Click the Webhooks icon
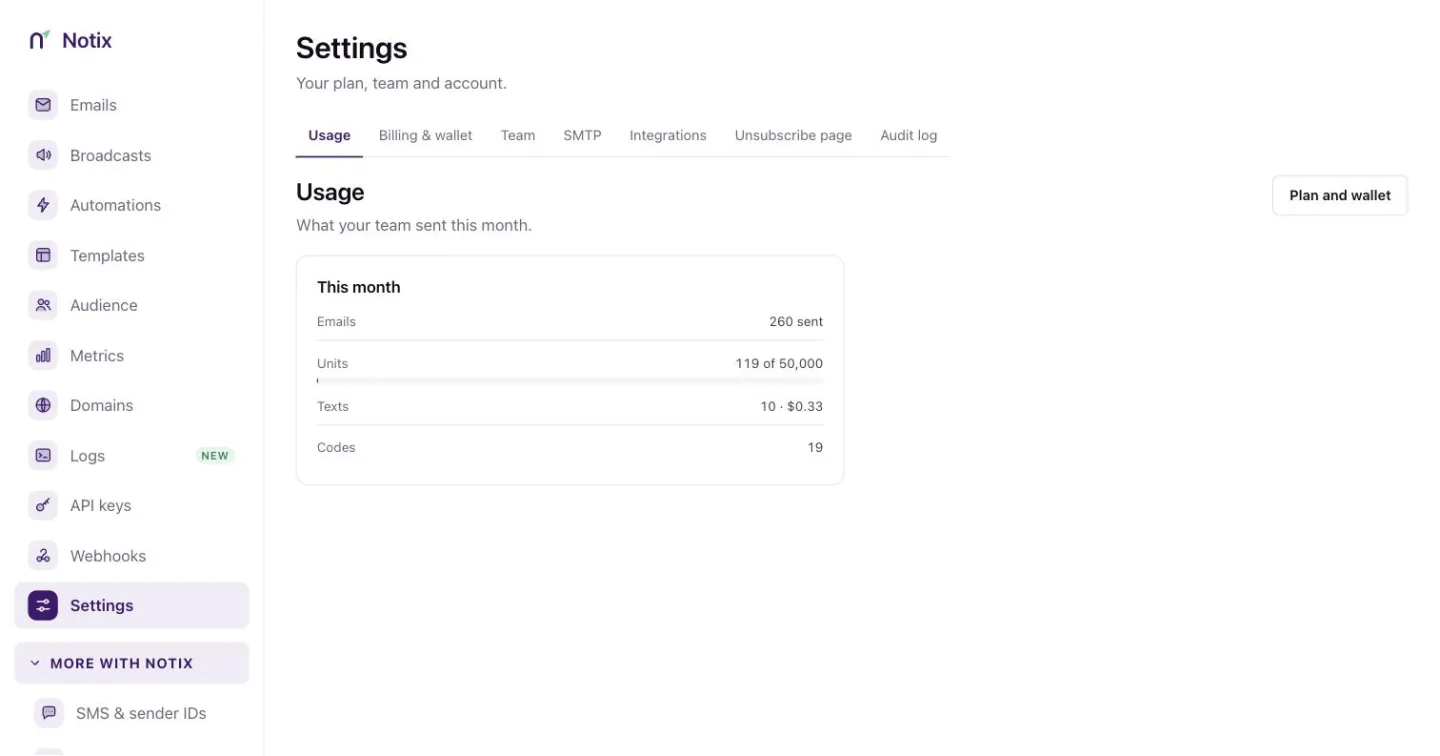The height and width of the screenshot is (756, 1440). pos(43,555)
